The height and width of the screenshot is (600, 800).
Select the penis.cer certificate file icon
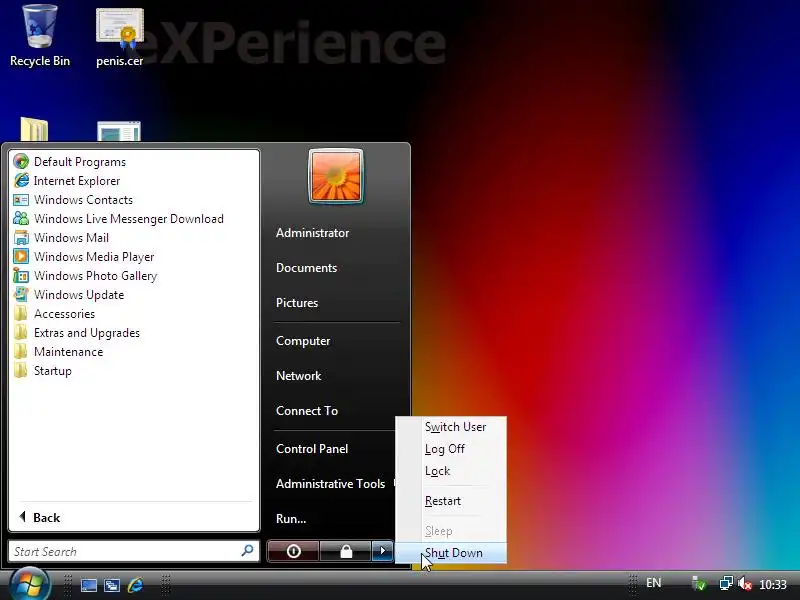click(x=120, y=37)
